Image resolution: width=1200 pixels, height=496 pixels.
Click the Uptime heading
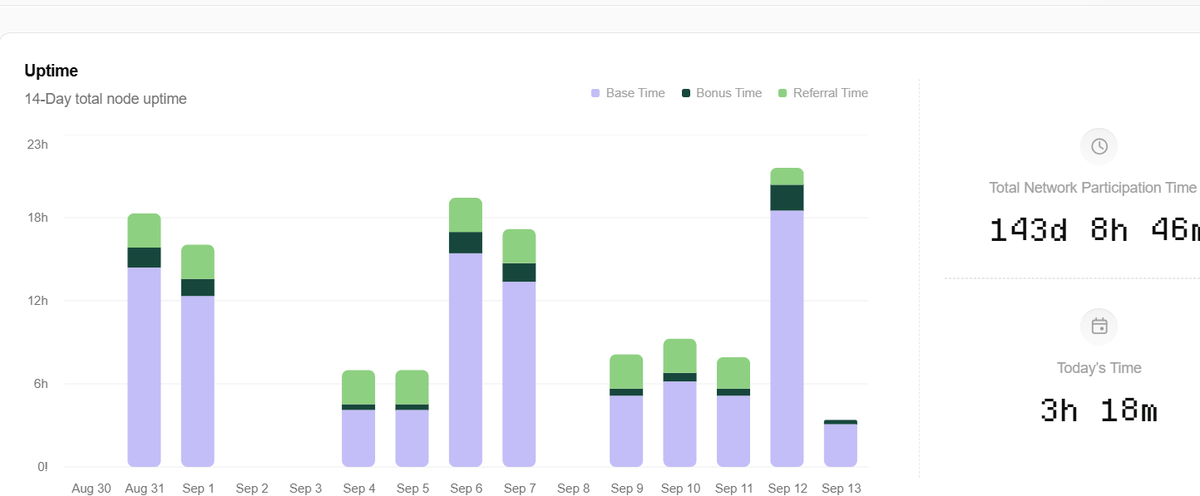(x=52, y=71)
